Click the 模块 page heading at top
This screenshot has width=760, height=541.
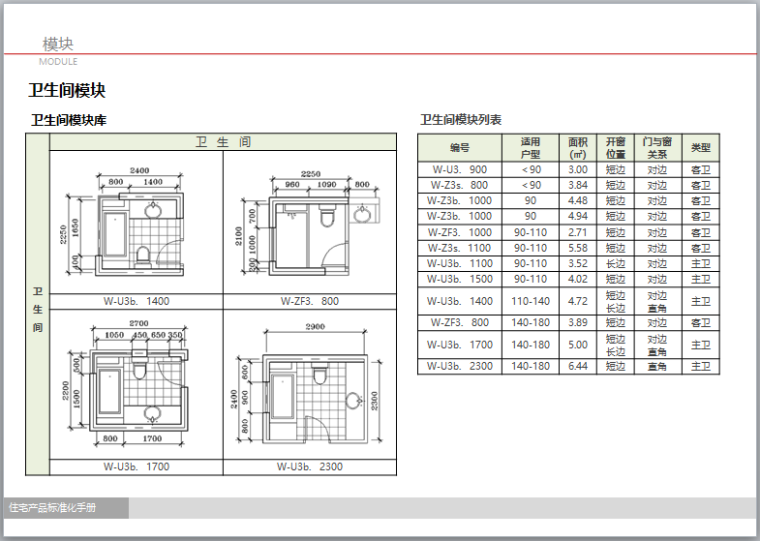pyautogui.click(x=57, y=44)
